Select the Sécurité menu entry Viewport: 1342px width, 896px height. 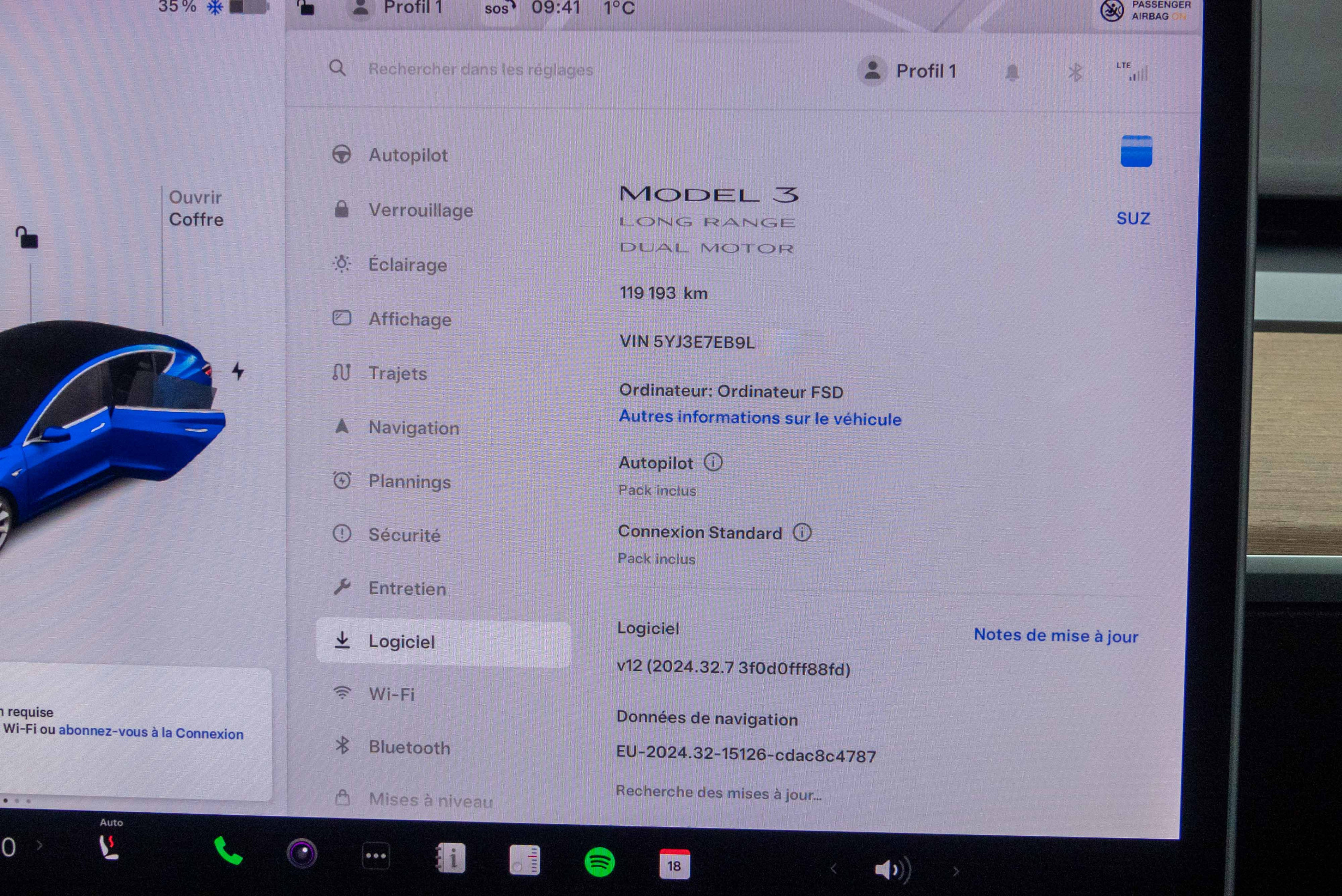pyautogui.click(x=387, y=535)
